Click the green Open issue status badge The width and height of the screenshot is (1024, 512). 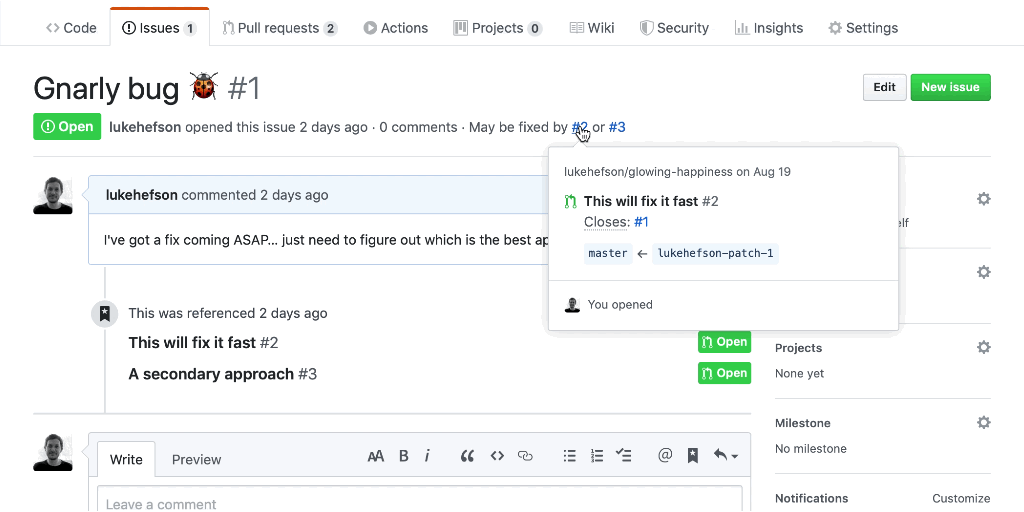tap(67, 127)
